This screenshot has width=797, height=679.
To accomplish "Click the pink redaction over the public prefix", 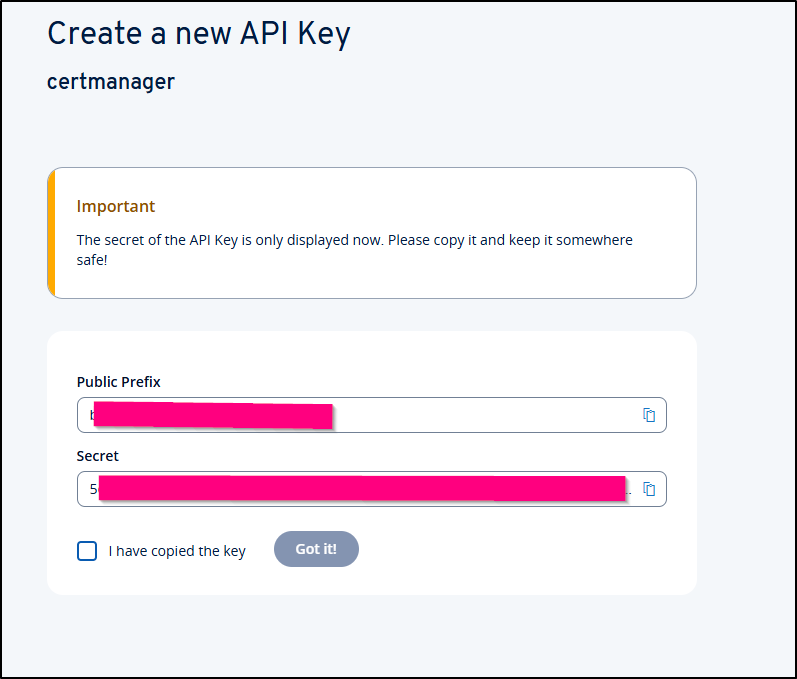I will (x=213, y=415).
